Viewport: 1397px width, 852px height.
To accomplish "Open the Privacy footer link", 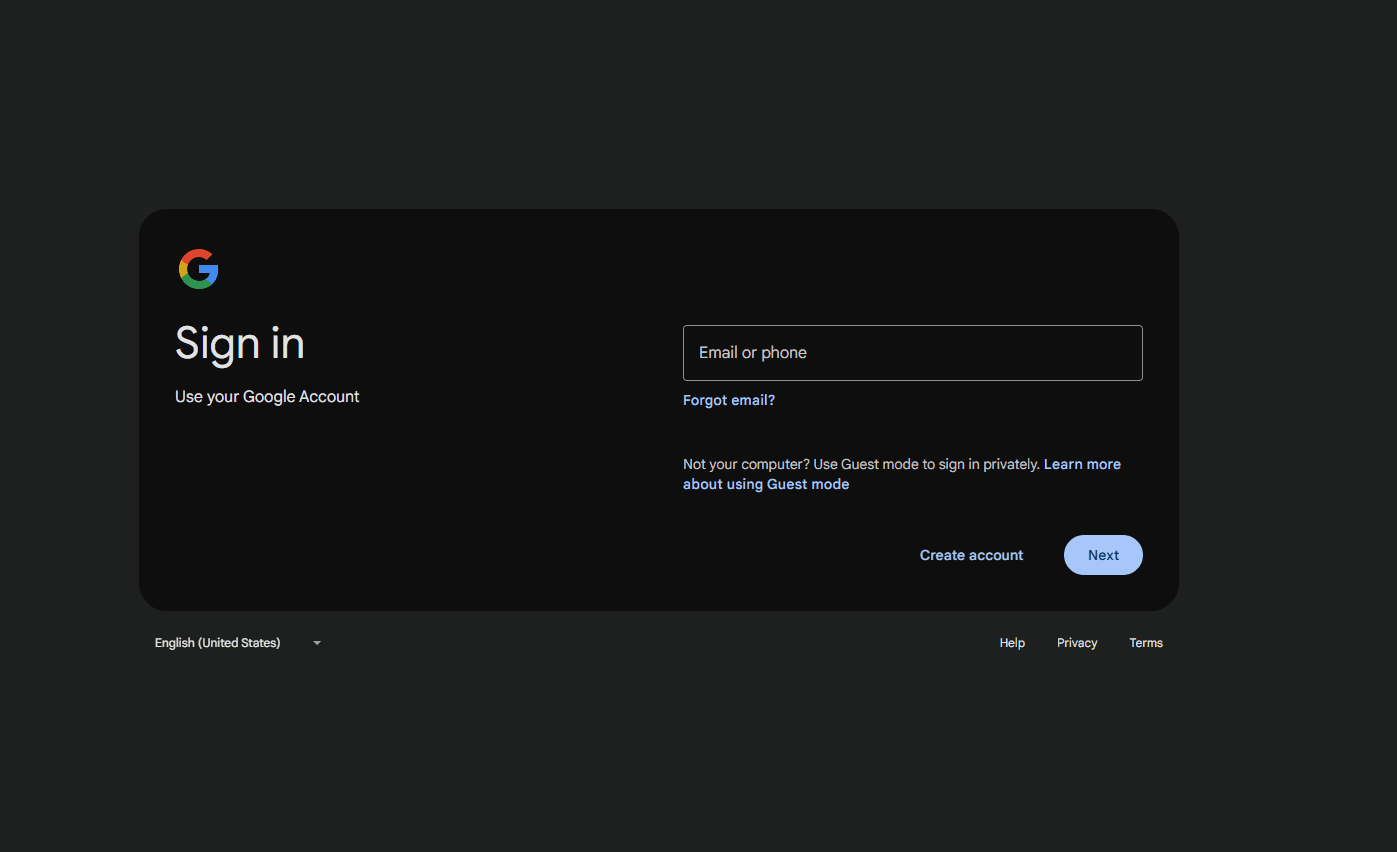I will (1077, 643).
